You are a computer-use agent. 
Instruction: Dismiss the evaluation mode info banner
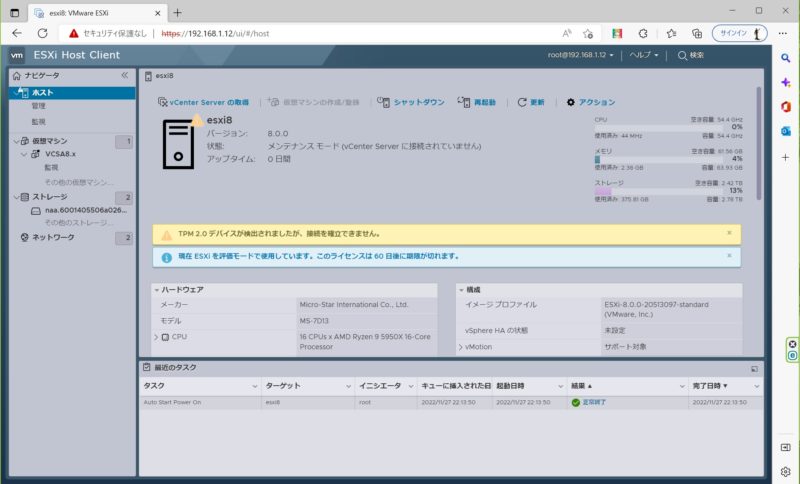729,255
